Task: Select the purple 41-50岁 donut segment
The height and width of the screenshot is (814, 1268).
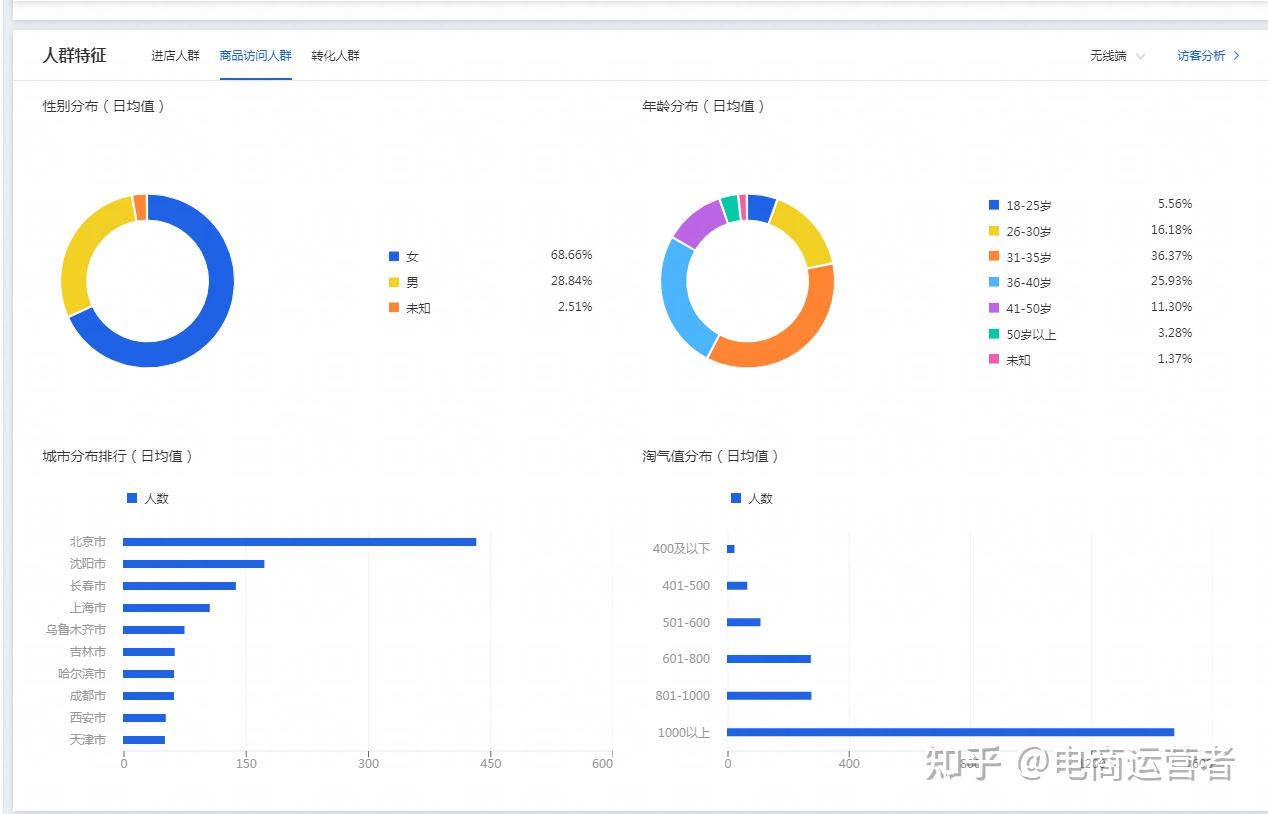Action: click(x=700, y=222)
